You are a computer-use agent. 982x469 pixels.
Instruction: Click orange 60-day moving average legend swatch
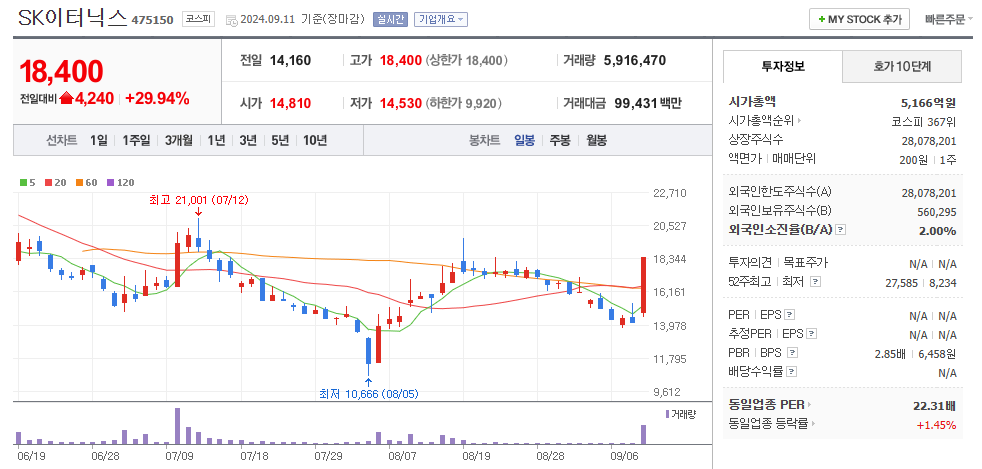click(80, 183)
